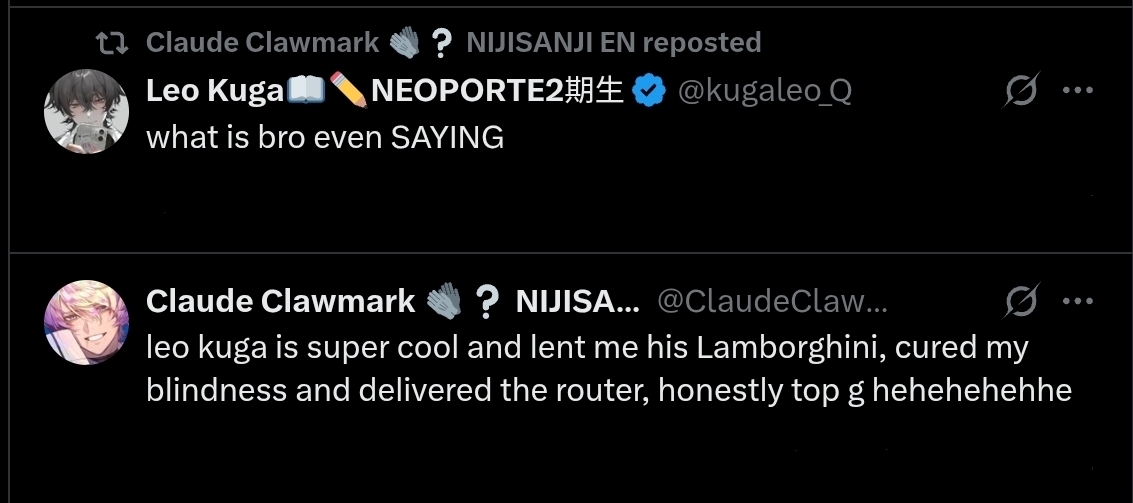Open the post text about the Lamborghini

pos(608,369)
